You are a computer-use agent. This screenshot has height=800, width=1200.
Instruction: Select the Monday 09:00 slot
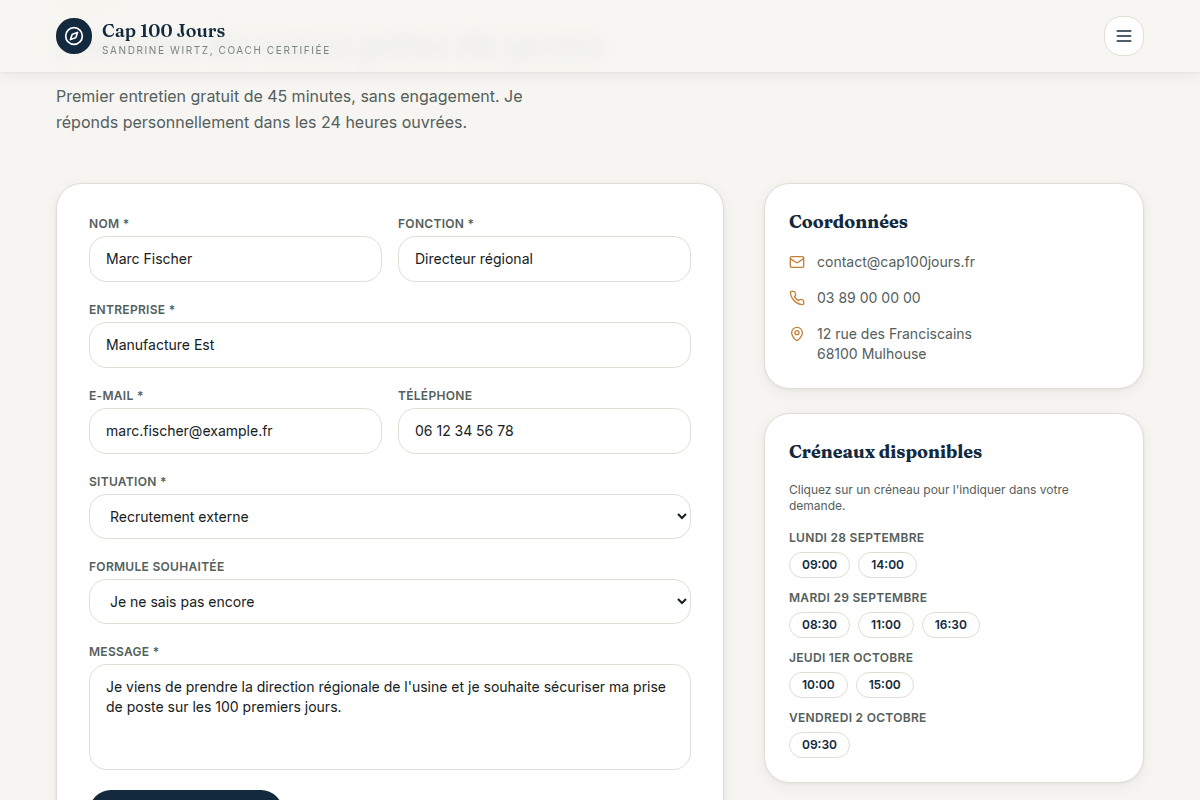(819, 565)
